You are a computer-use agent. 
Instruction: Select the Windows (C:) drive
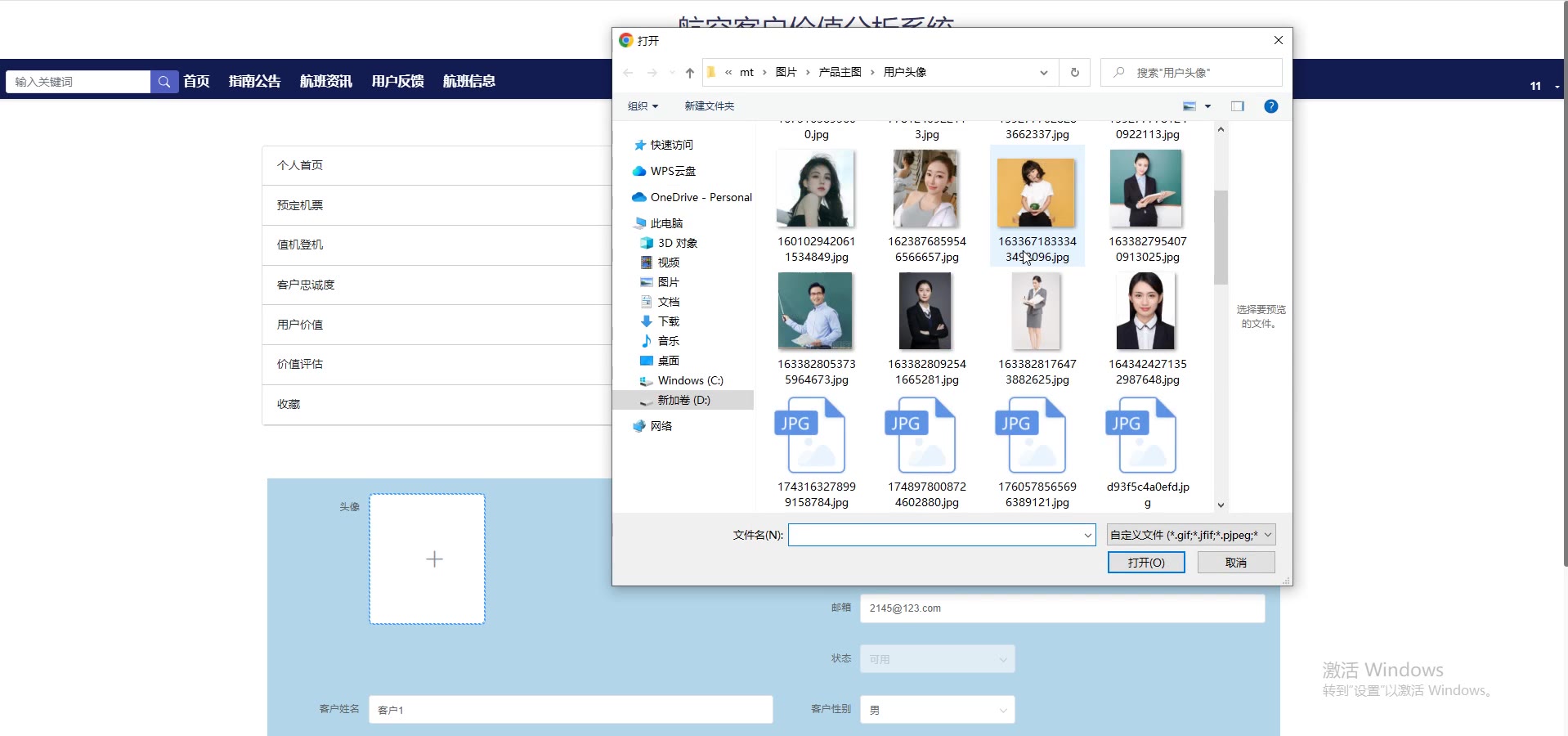[x=682, y=380]
